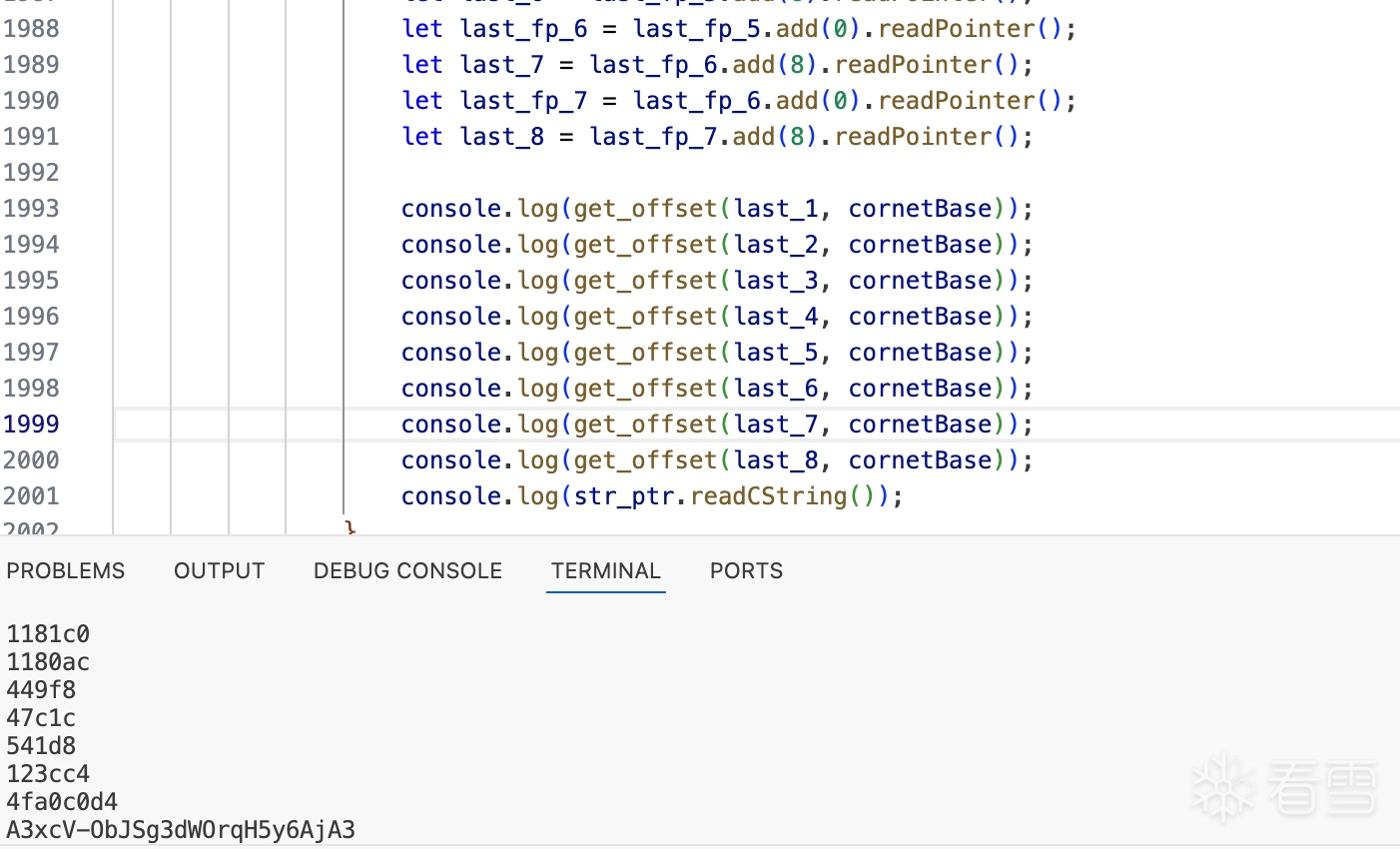Click terminal output value 4fa0c0d4
Viewport: 1400px width, 849px height.
point(62,802)
